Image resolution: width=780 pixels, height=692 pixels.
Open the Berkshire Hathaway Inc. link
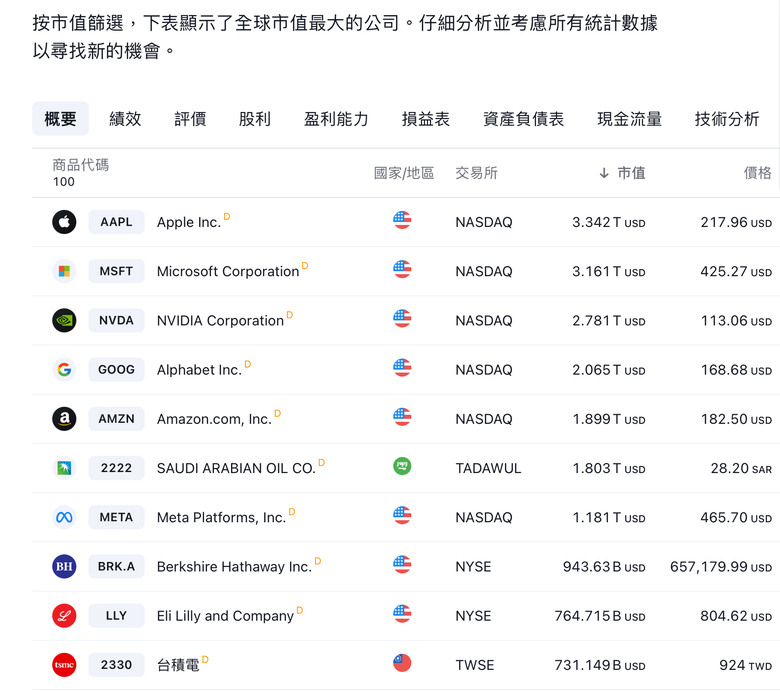coord(234,567)
